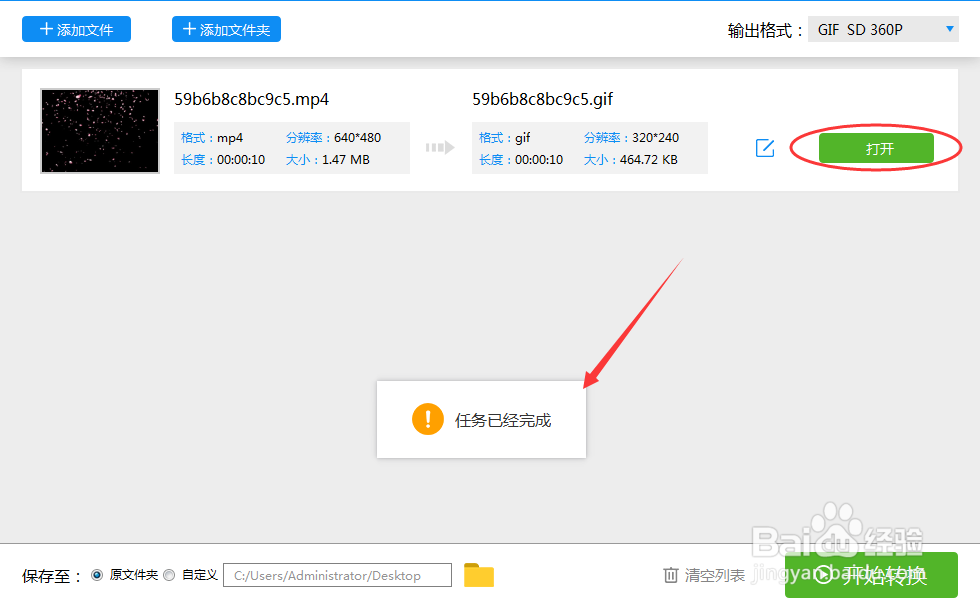Click the 任务已经完成 message text
Image resolution: width=980 pixels, height=607 pixels.
click(x=503, y=420)
